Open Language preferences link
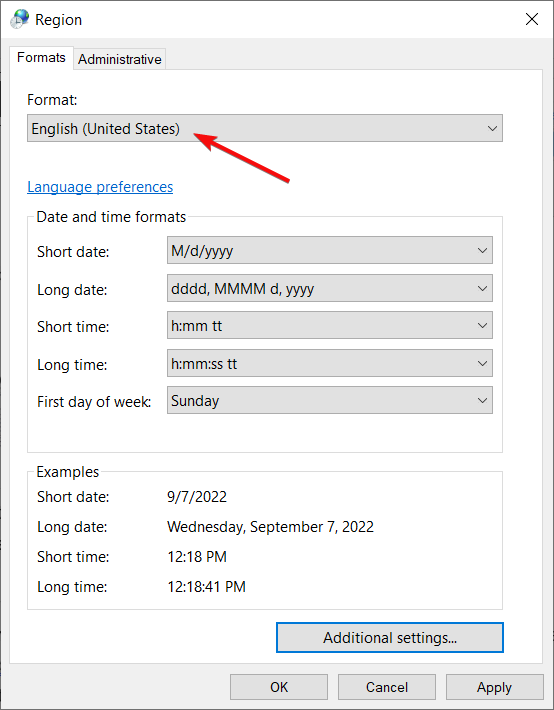This screenshot has width=554, height=710. [100, 187]
